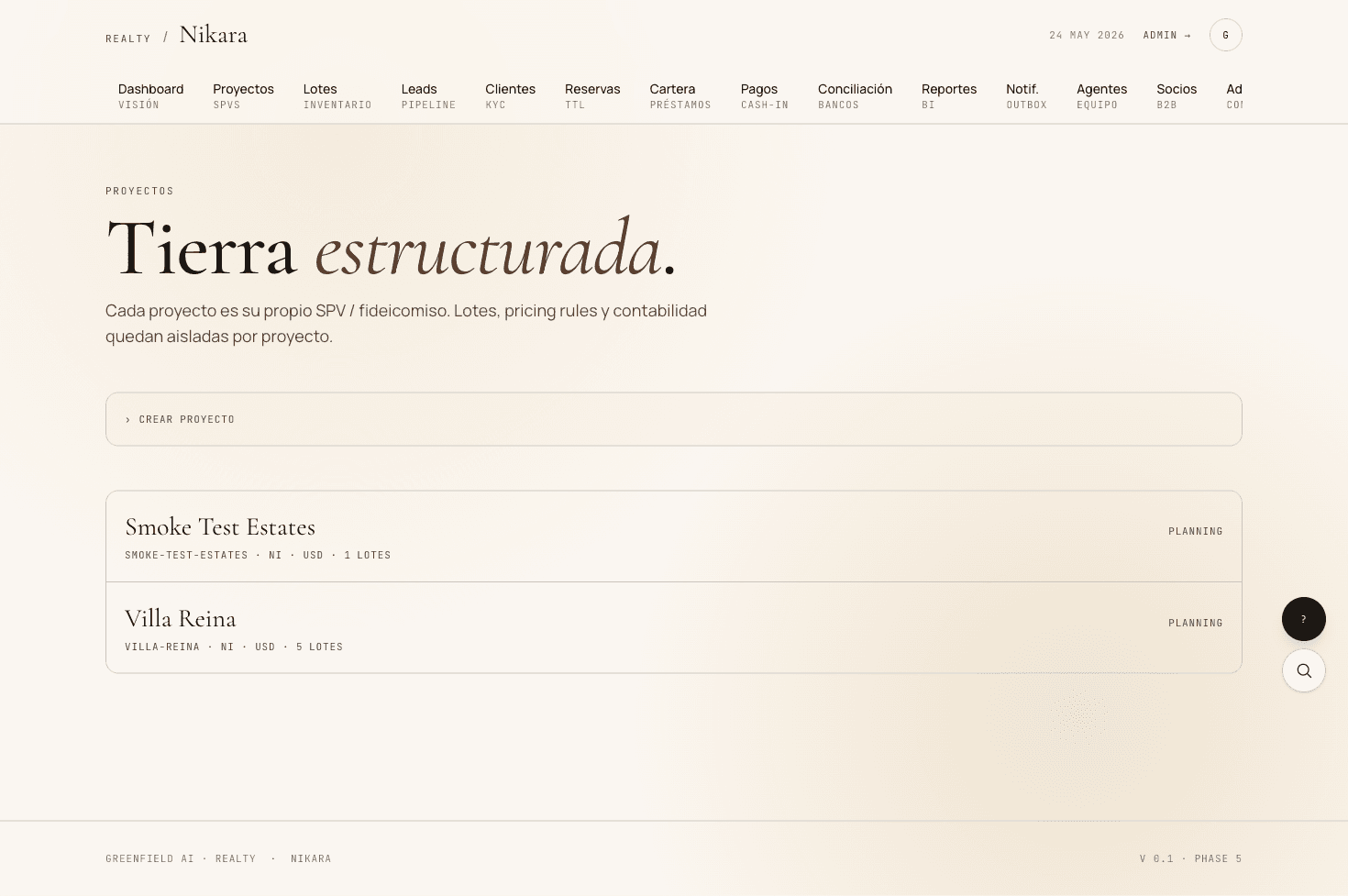Open Clientes KYC tab
The image size is (1348, 896).
(510, 95)
